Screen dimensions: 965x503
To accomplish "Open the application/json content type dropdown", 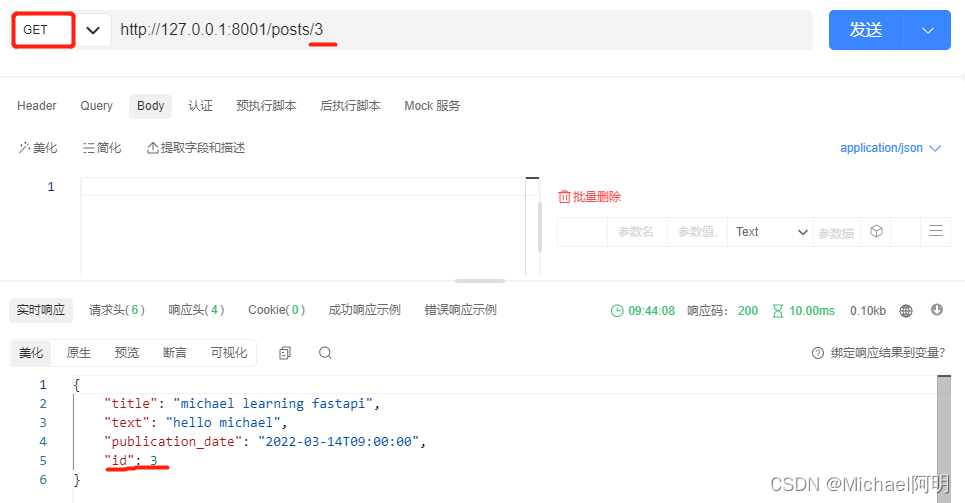I will point(891,148).
